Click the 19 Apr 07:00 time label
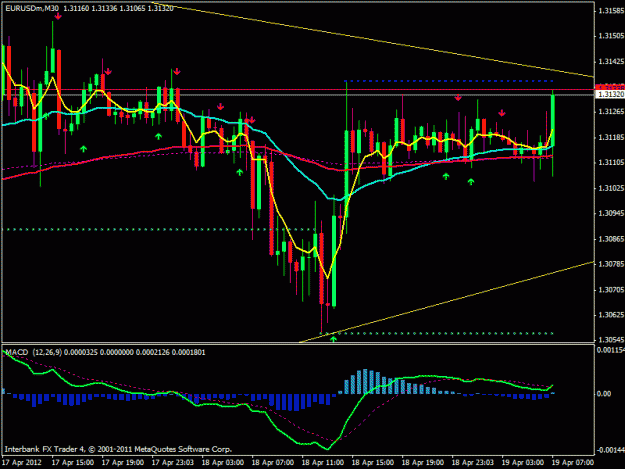This screenshot has width=625, height=469. coord(573,463)
